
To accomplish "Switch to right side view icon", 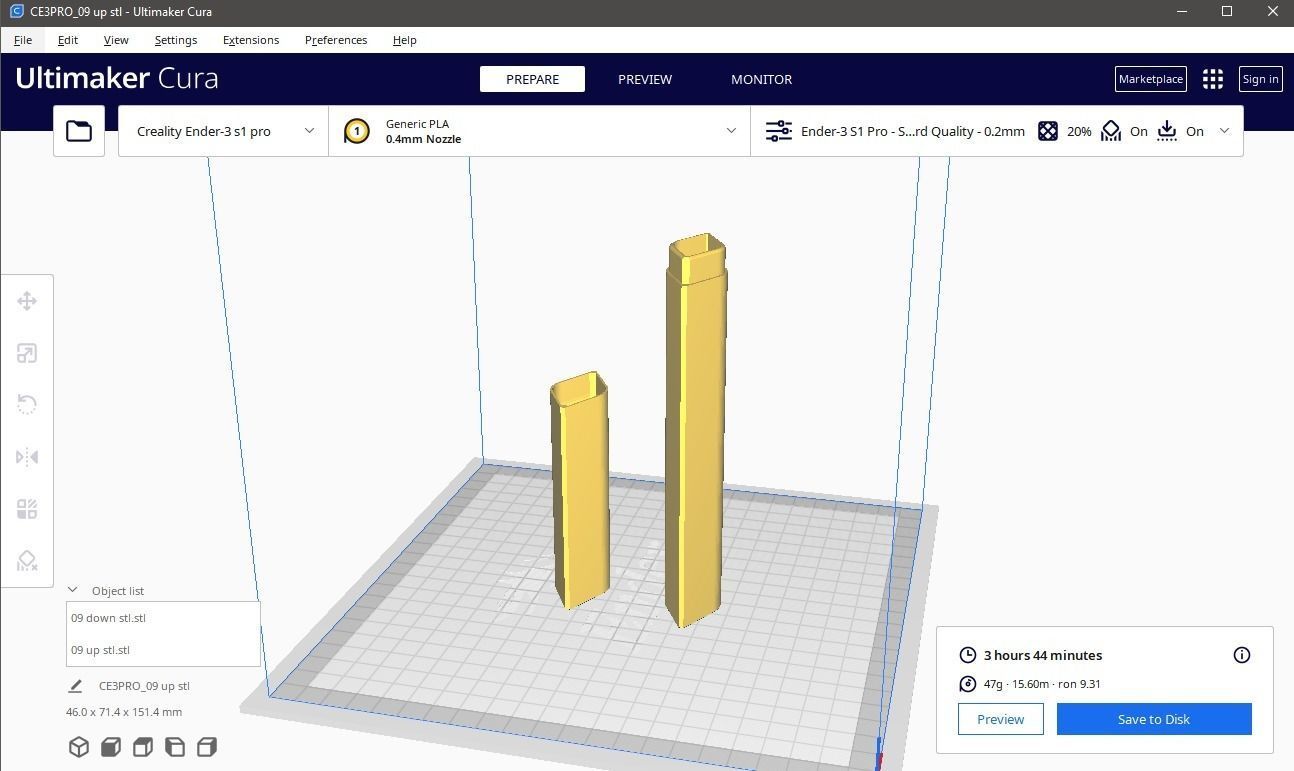I will pos(207,747).
